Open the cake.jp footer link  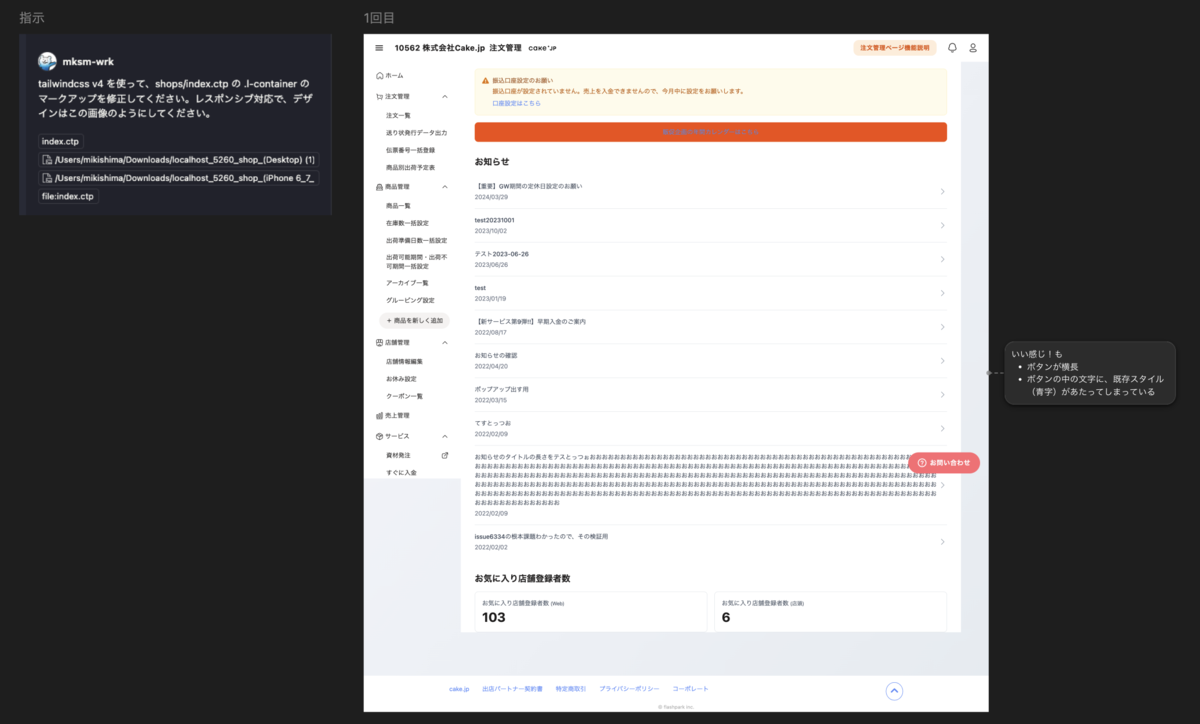(x=459, y=689)
